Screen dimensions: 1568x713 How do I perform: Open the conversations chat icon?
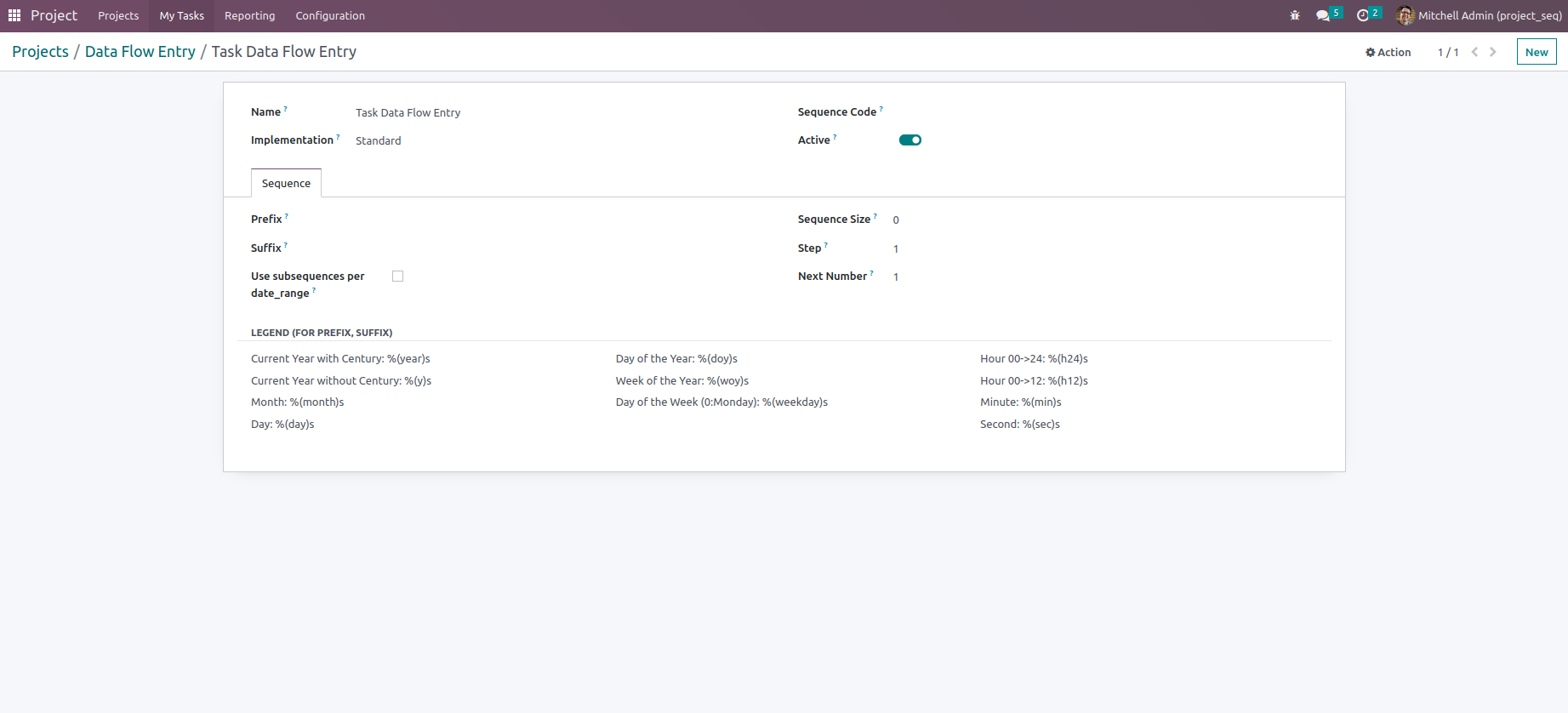pyautogui.click(x=1323, y=15)
